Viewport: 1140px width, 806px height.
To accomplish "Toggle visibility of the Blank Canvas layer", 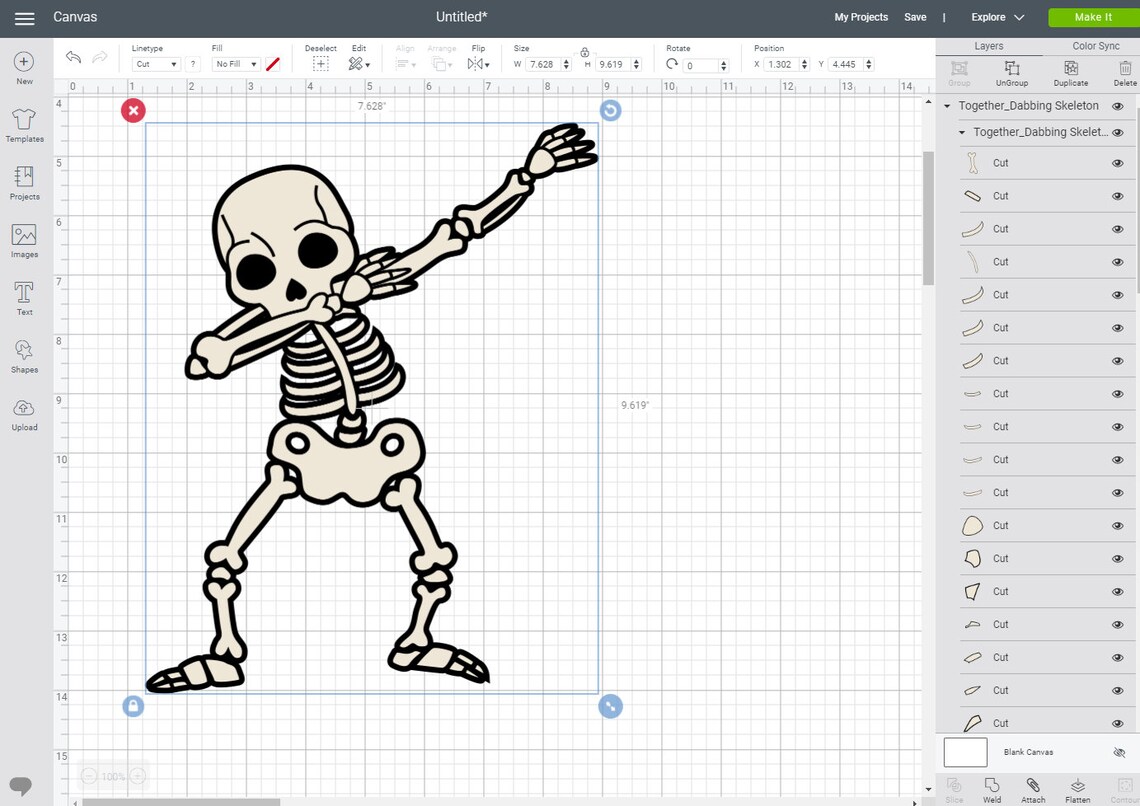I will 1118,752.
